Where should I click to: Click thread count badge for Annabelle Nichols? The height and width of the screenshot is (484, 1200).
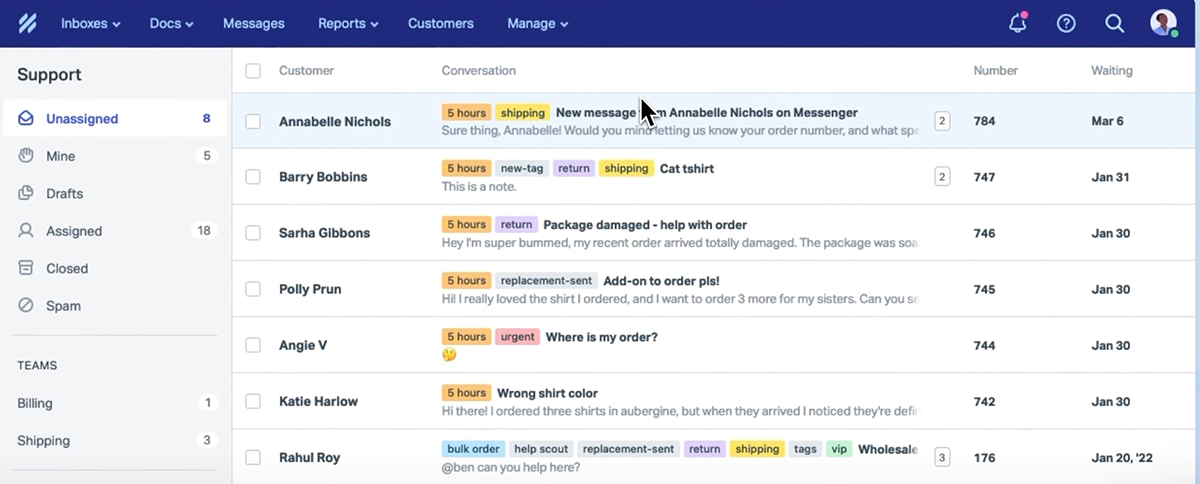point(942,121)
